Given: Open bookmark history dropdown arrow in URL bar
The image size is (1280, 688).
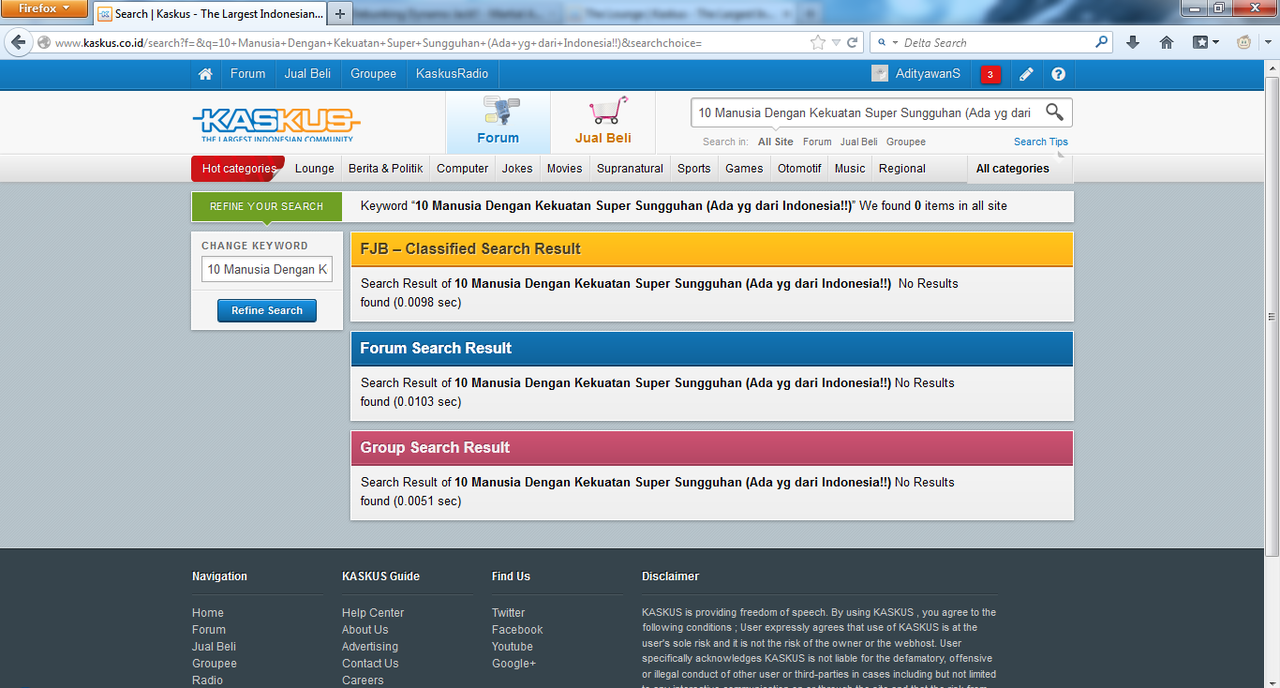Looking at the screenshot, I should (x=836, y=43).
